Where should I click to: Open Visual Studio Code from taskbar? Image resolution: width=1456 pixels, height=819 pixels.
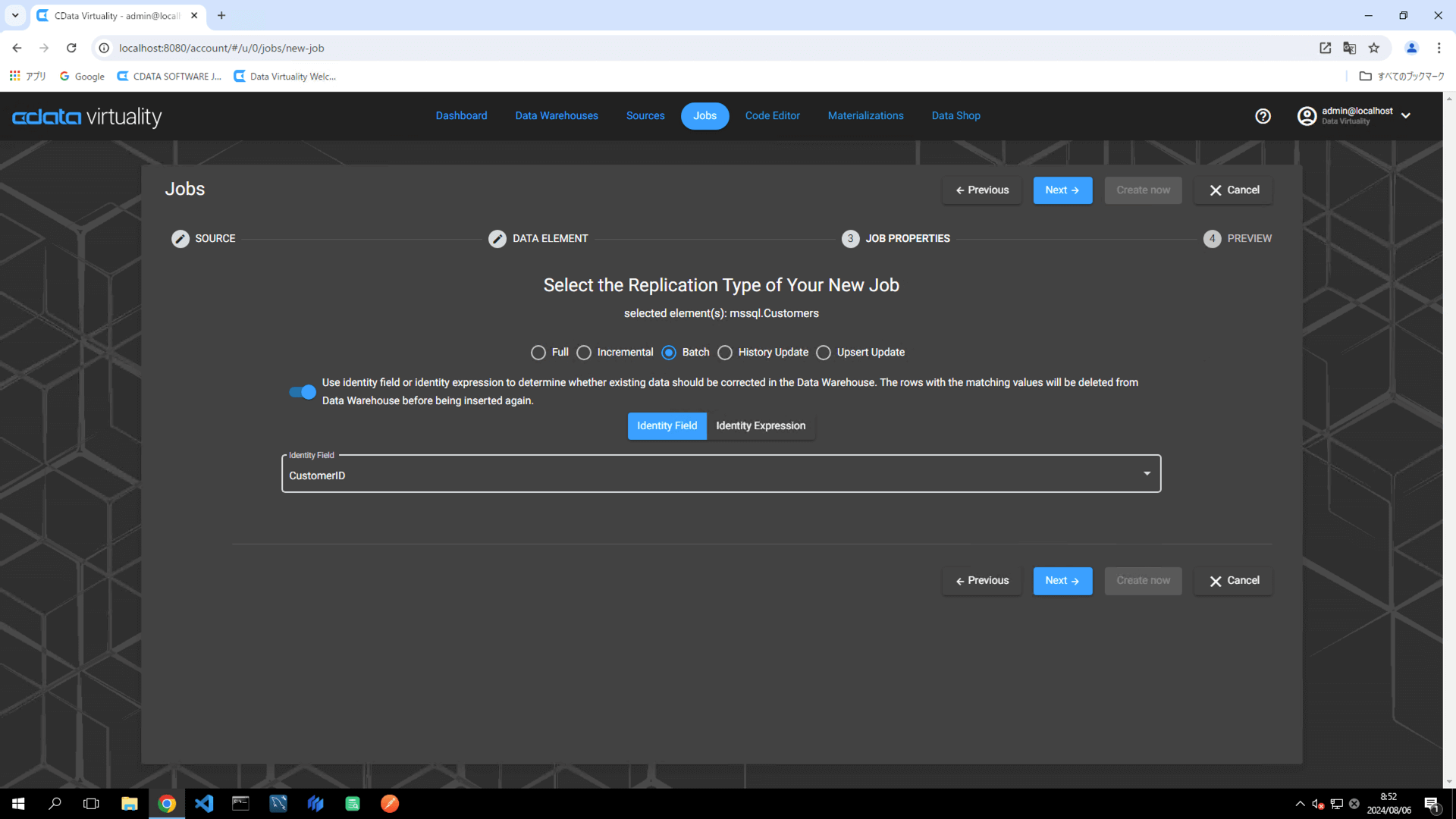click(x=204, y=803)
